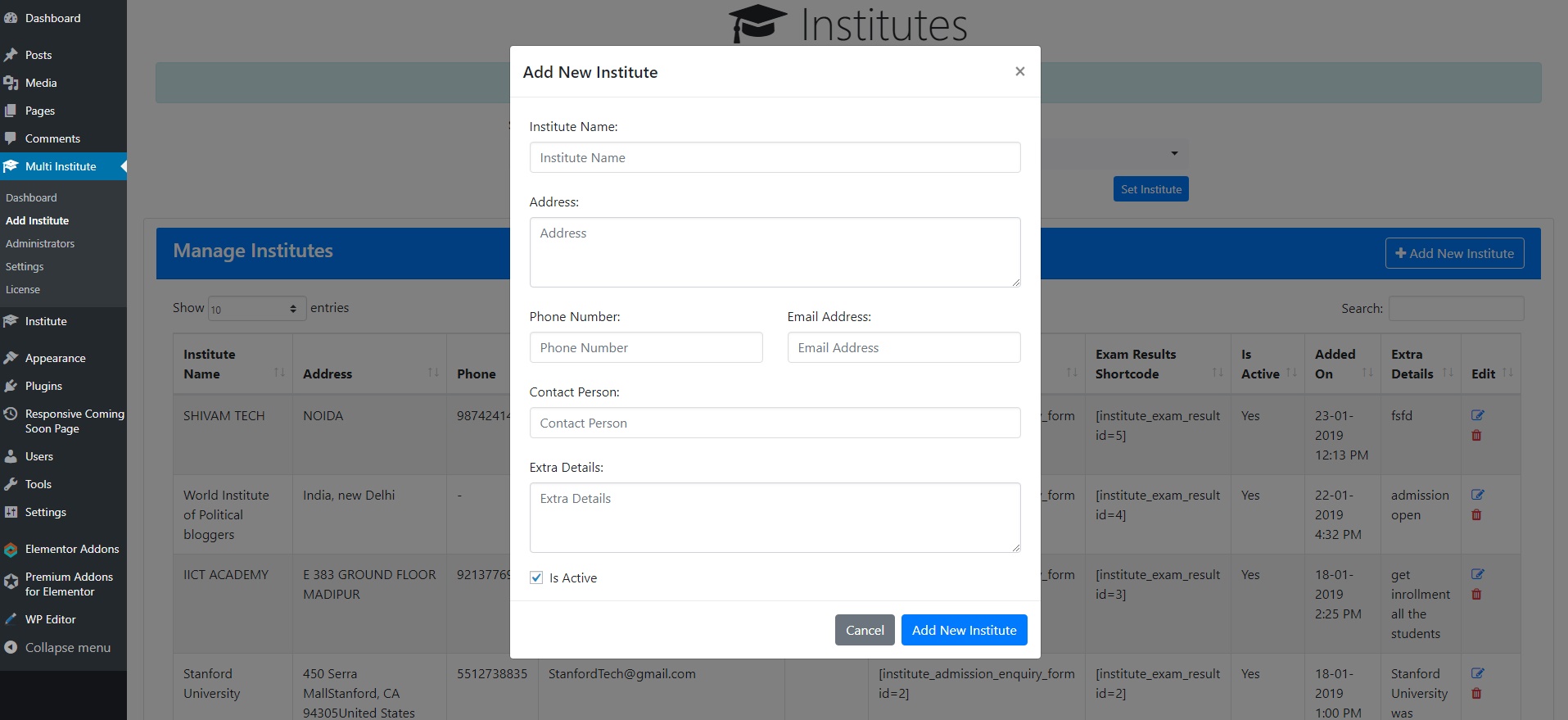
Task: Focus the Extra Details text area
Action: tap(775, 518)
